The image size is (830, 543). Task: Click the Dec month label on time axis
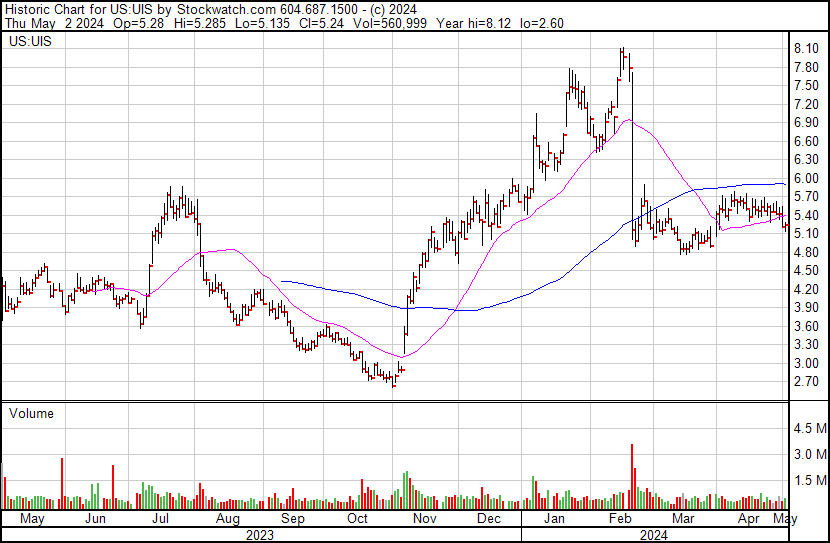[x=489, y=520]
